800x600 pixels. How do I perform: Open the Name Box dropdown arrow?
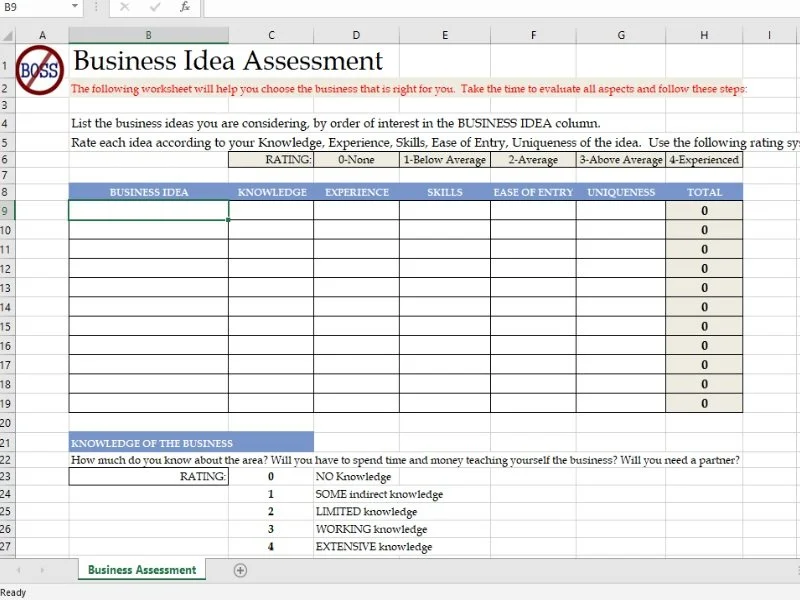[75, 6]
